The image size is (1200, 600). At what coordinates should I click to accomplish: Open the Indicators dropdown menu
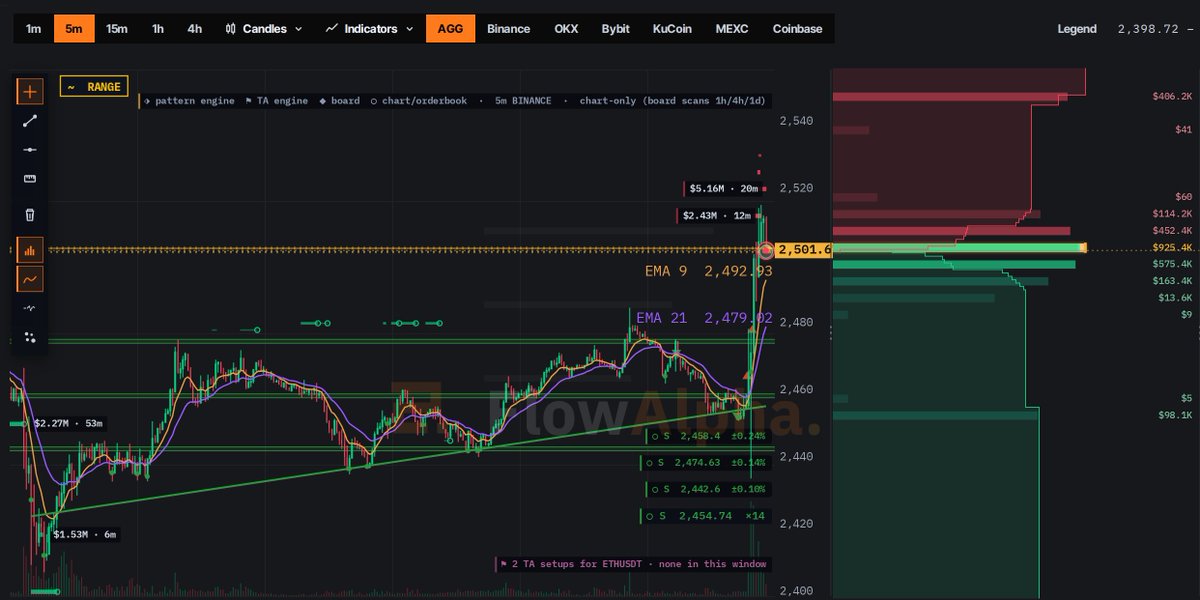369,29
